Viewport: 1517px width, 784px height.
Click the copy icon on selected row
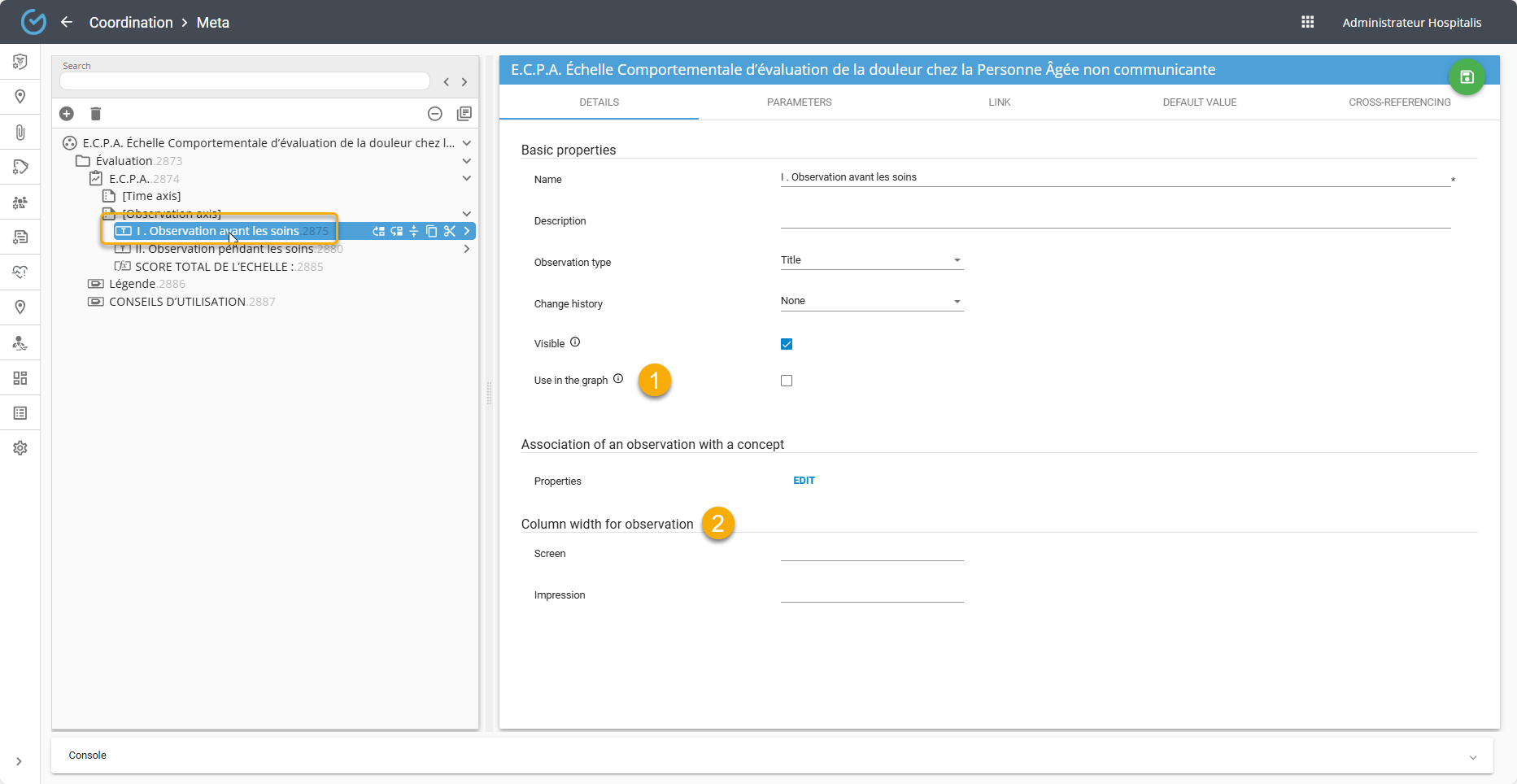[431, 231]
